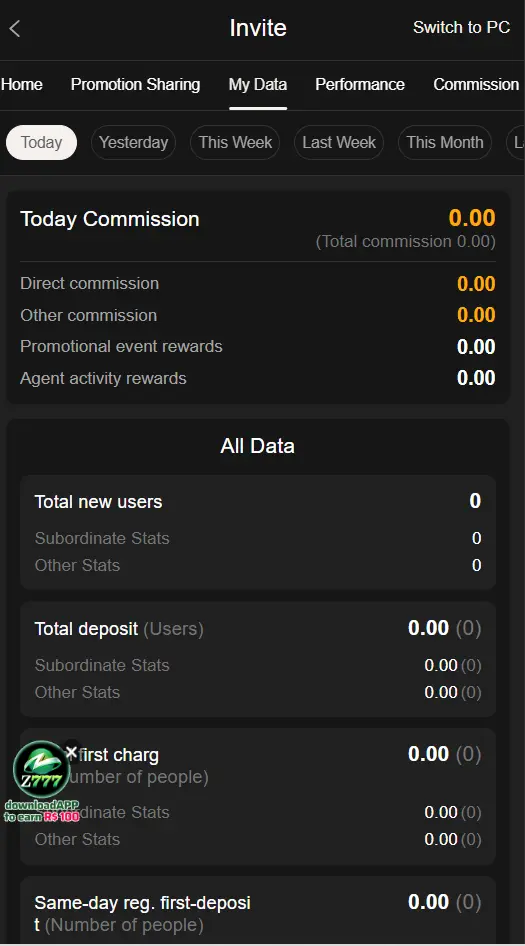Go back using the arrow icon
This screenshot has height=946, width=525.
pos(15,28)
